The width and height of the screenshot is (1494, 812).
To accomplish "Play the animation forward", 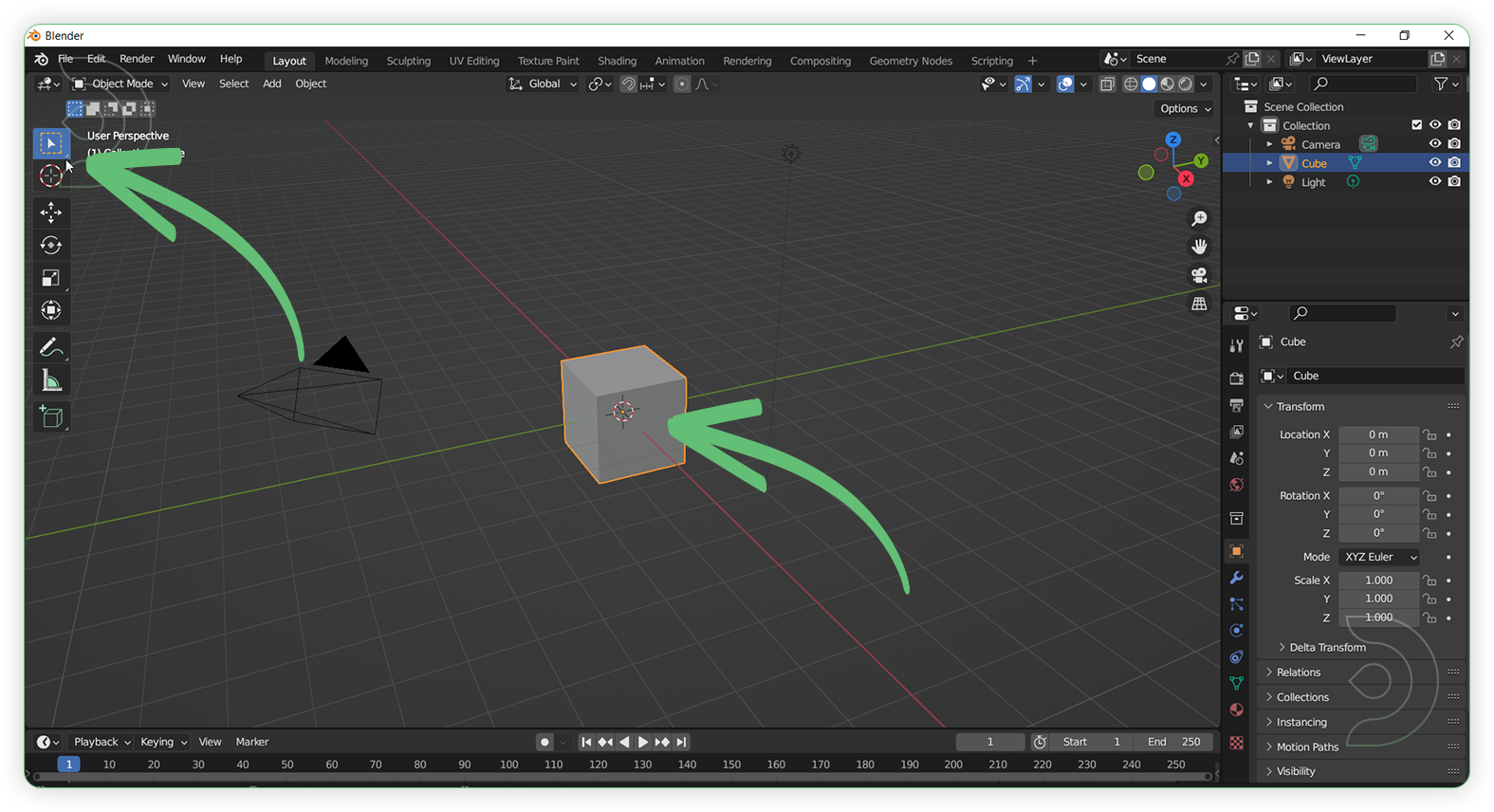I will [x=643, y=743].
